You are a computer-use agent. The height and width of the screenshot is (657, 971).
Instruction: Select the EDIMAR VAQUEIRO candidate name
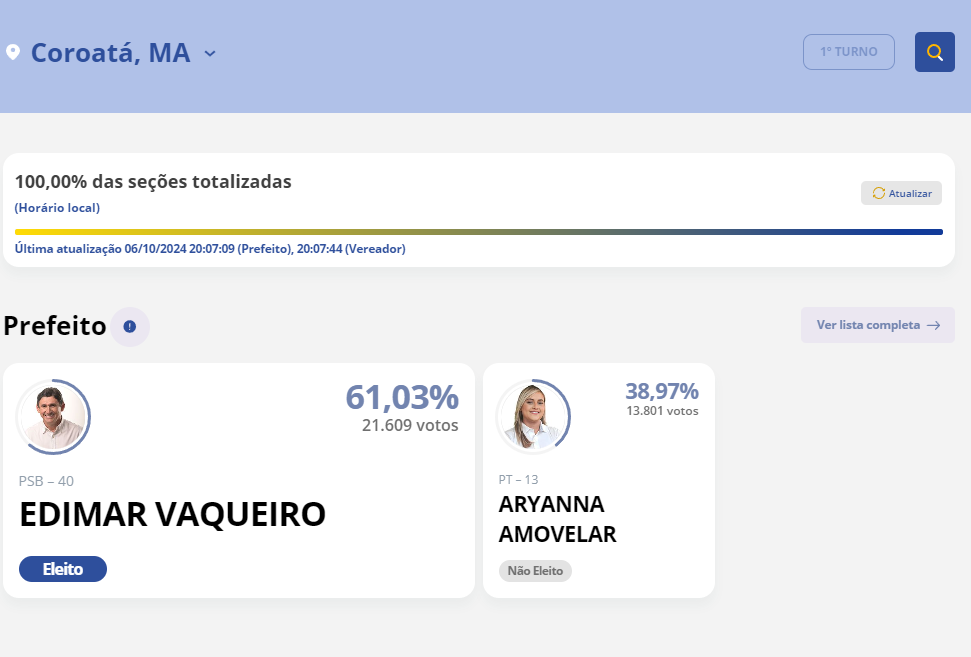(x=172, y=514)
